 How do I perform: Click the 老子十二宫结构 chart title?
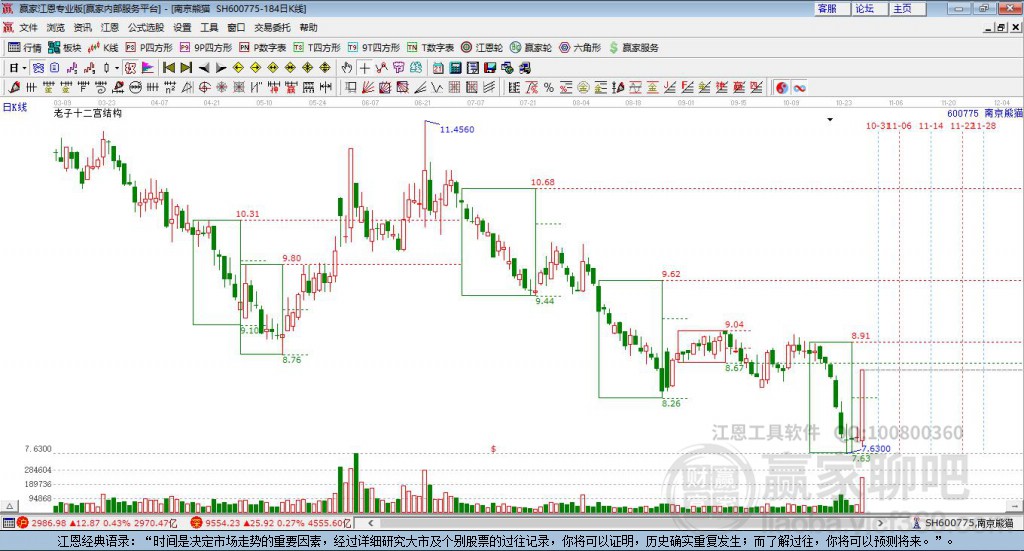tap(88, 113)
